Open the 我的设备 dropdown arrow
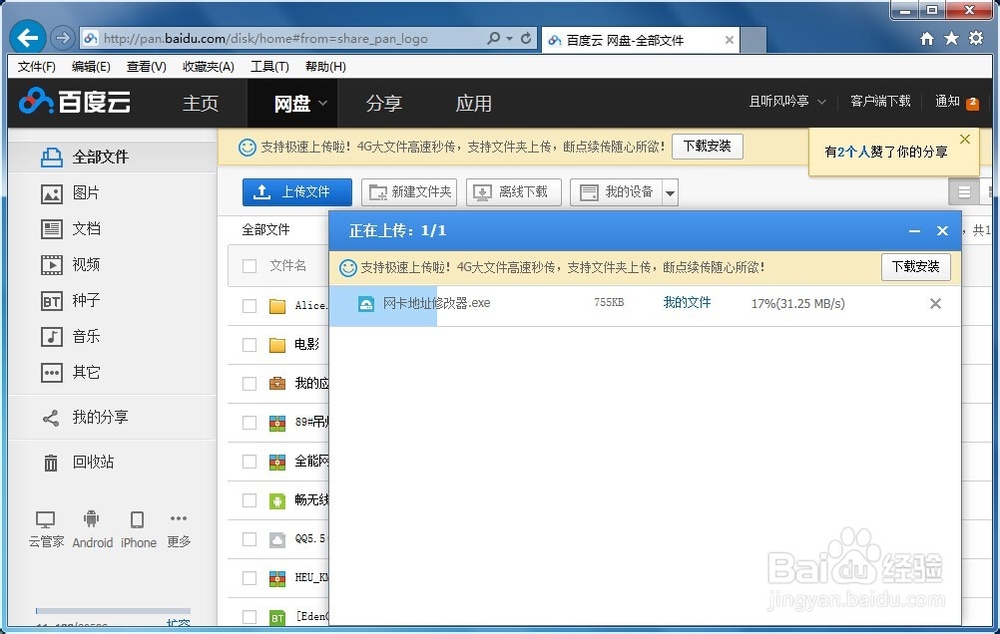Image resolution: width=1000 pixels, height=634 pixels. (669, 191)
